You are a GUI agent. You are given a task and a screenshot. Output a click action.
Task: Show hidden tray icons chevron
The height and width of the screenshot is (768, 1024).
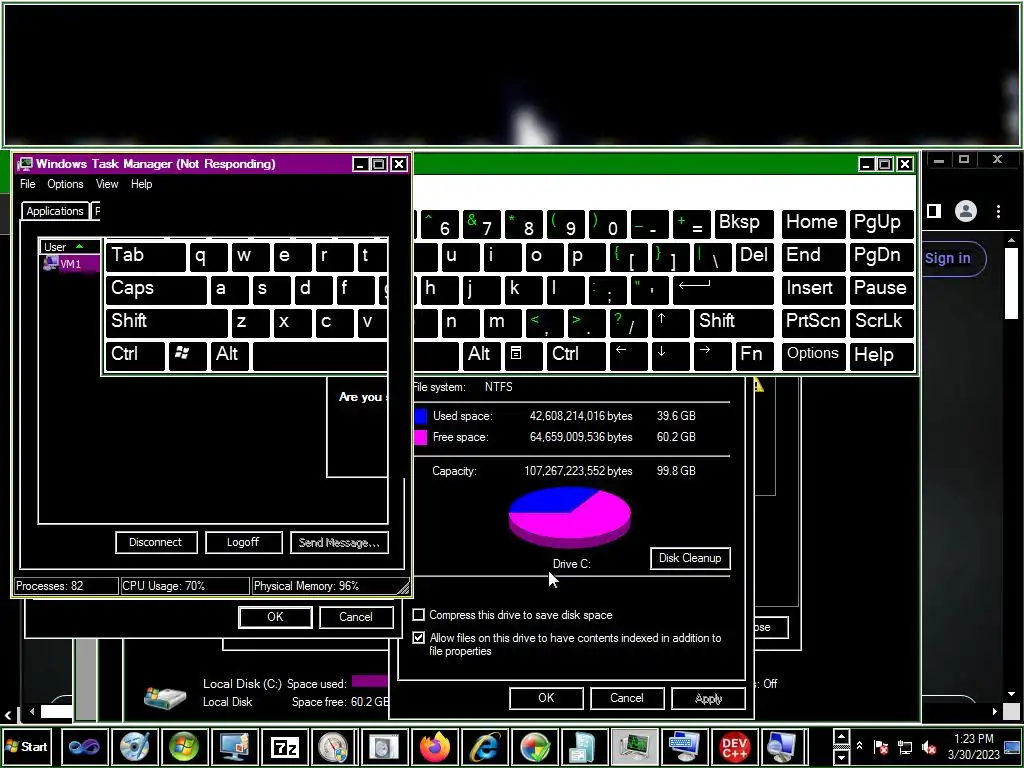click(x=859, y=746)
